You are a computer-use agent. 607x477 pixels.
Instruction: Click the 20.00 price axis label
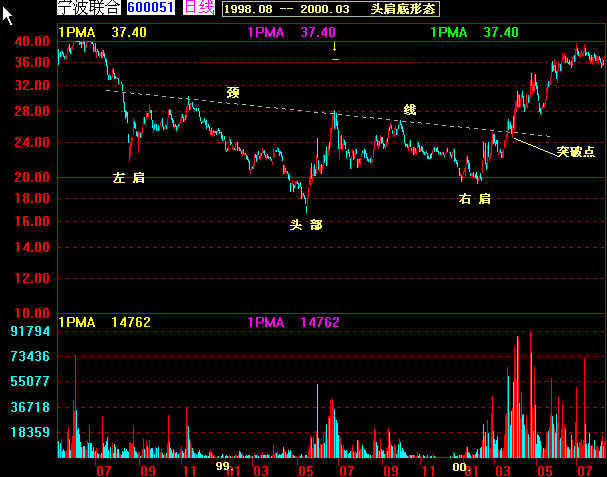[32, 177]
